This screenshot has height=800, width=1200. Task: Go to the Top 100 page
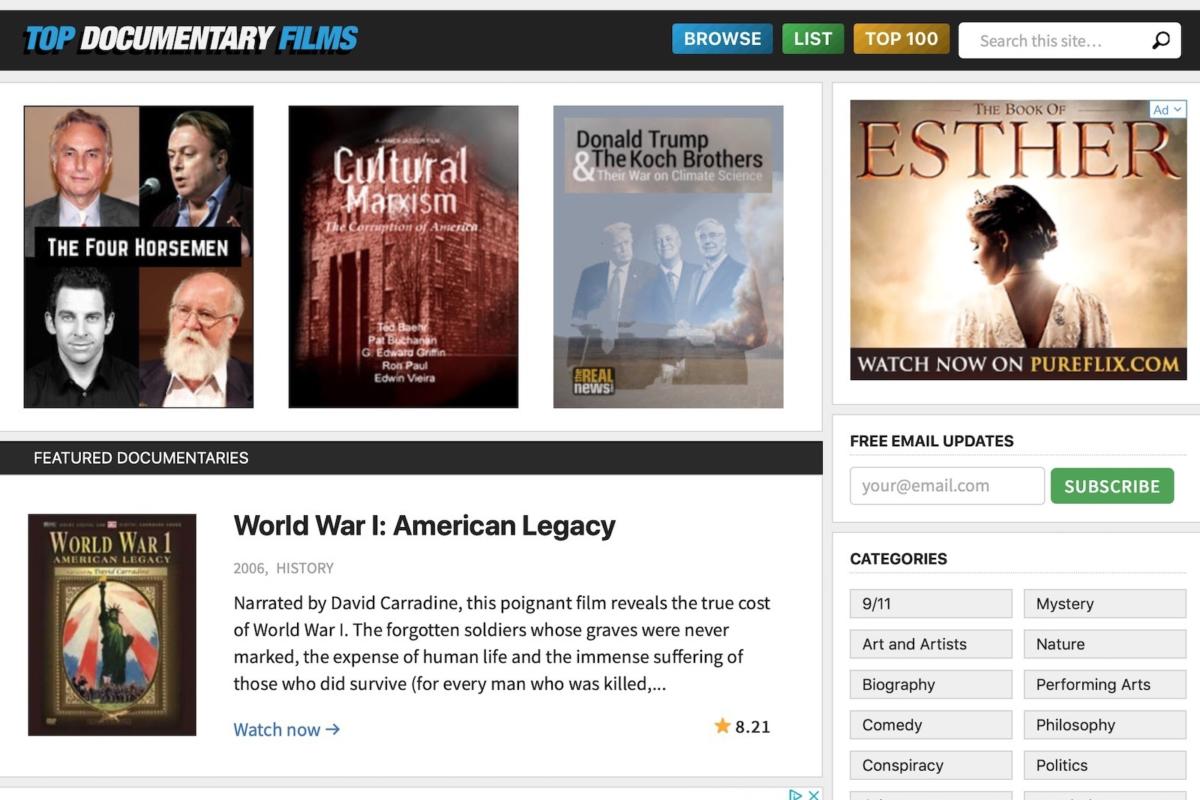901,39
